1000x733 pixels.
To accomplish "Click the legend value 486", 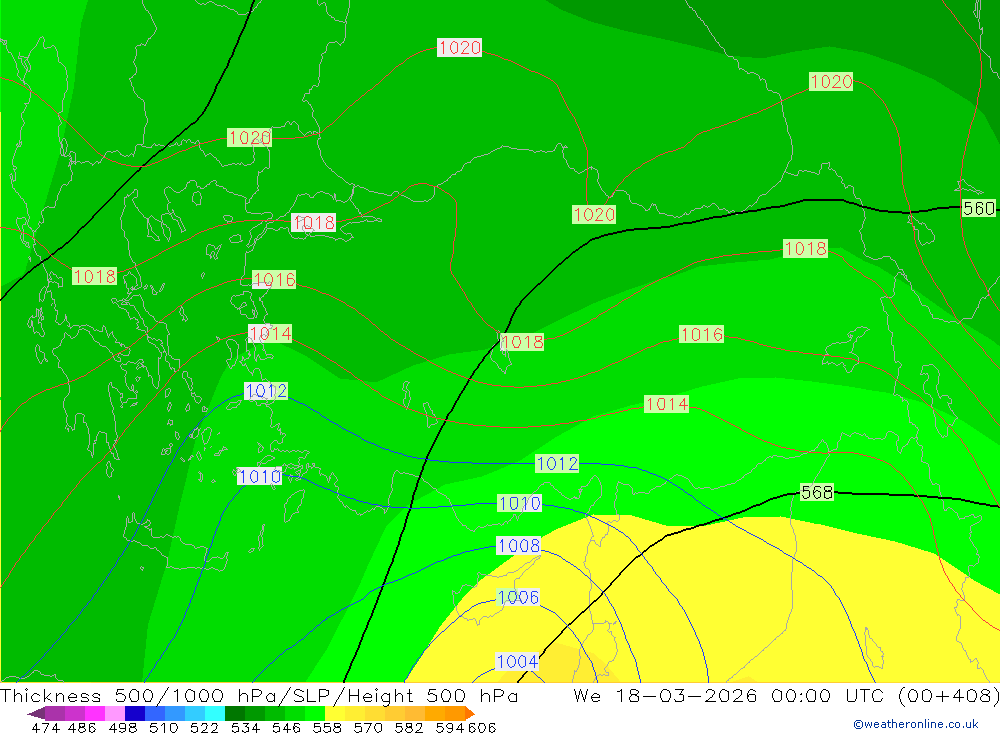I will pos(82,727).
